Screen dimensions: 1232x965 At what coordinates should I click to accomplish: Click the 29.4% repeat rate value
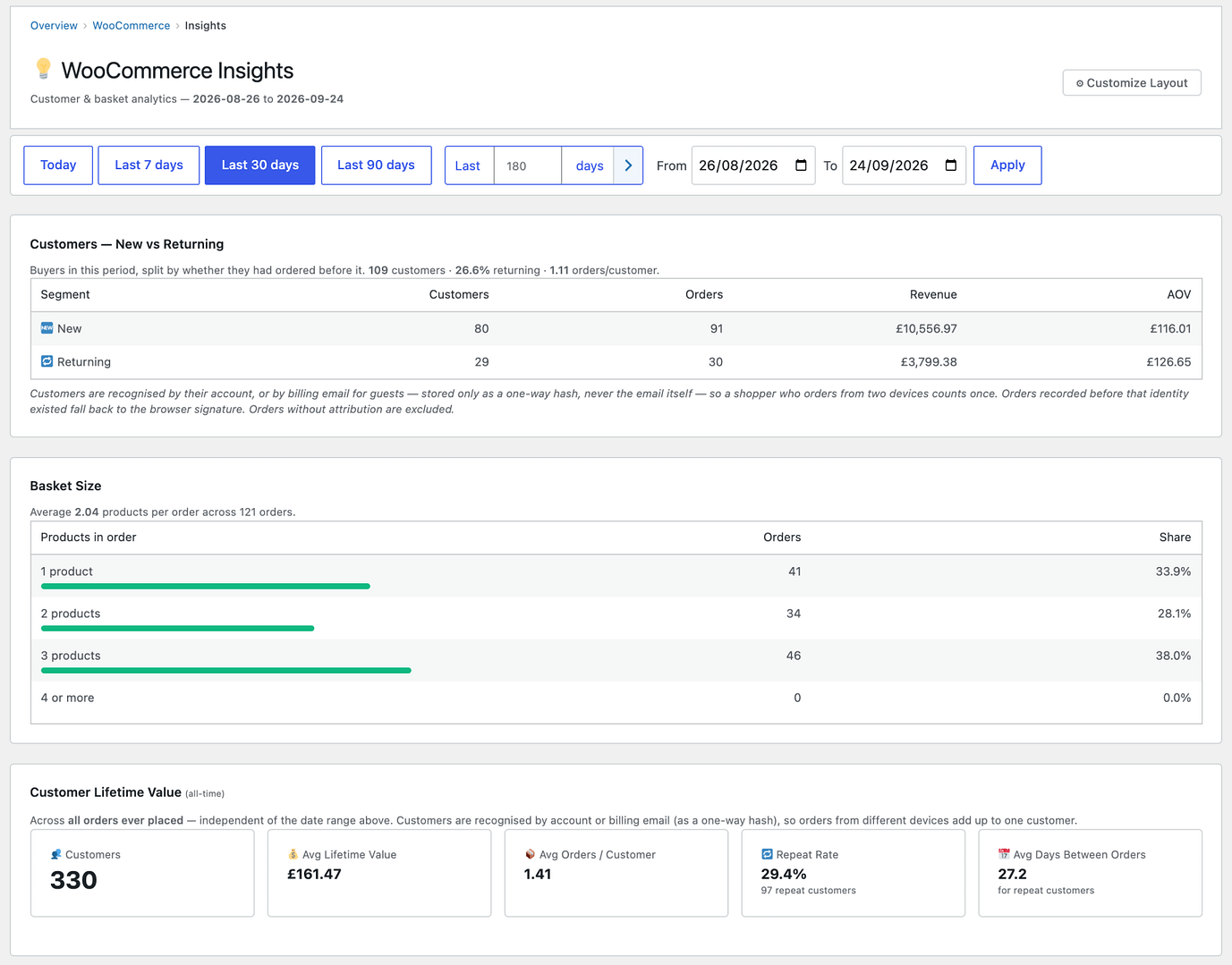point(784,874)
